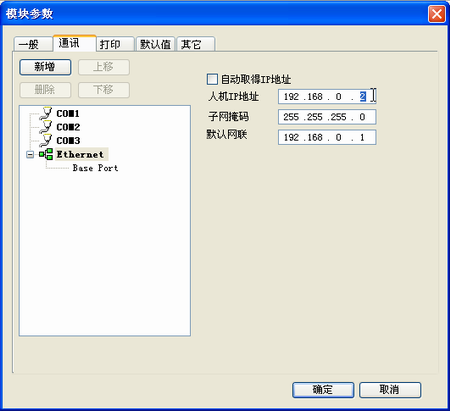The image size is (450, 411).
Task: Click the 人机IP地址 input field
Action: pyautogui.click(x=327, y=97)
